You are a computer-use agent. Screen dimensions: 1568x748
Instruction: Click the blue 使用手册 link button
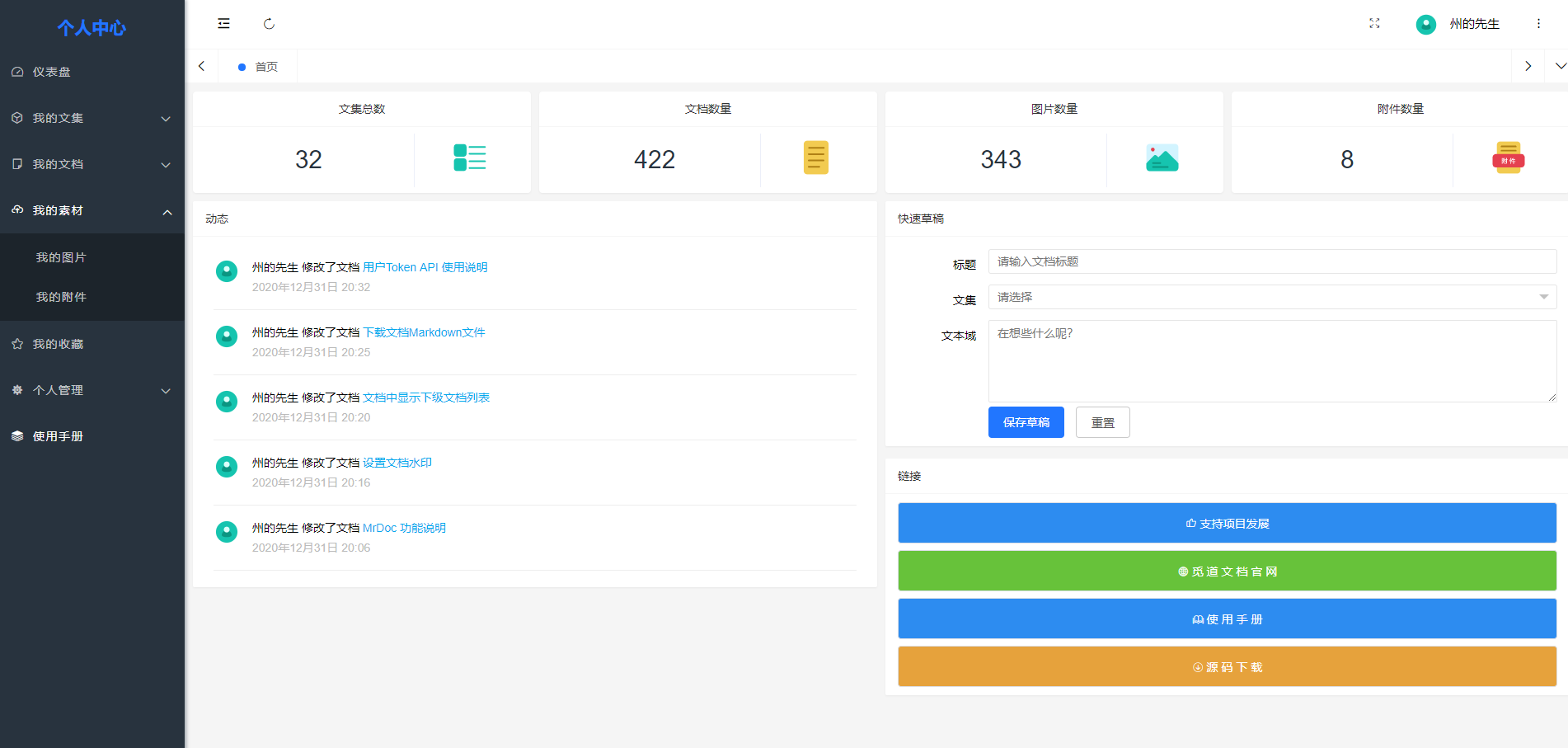[1227, 619]
